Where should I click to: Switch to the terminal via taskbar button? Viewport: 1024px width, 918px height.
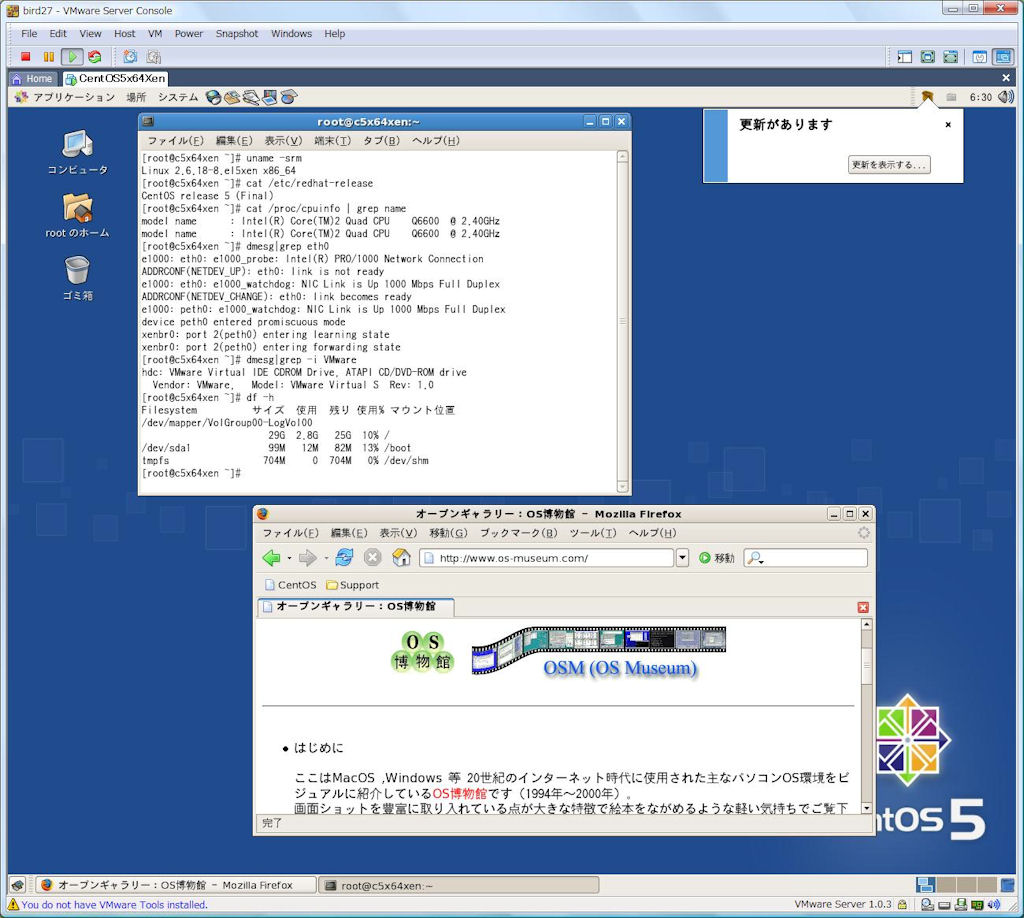click(x=458, y=885)
